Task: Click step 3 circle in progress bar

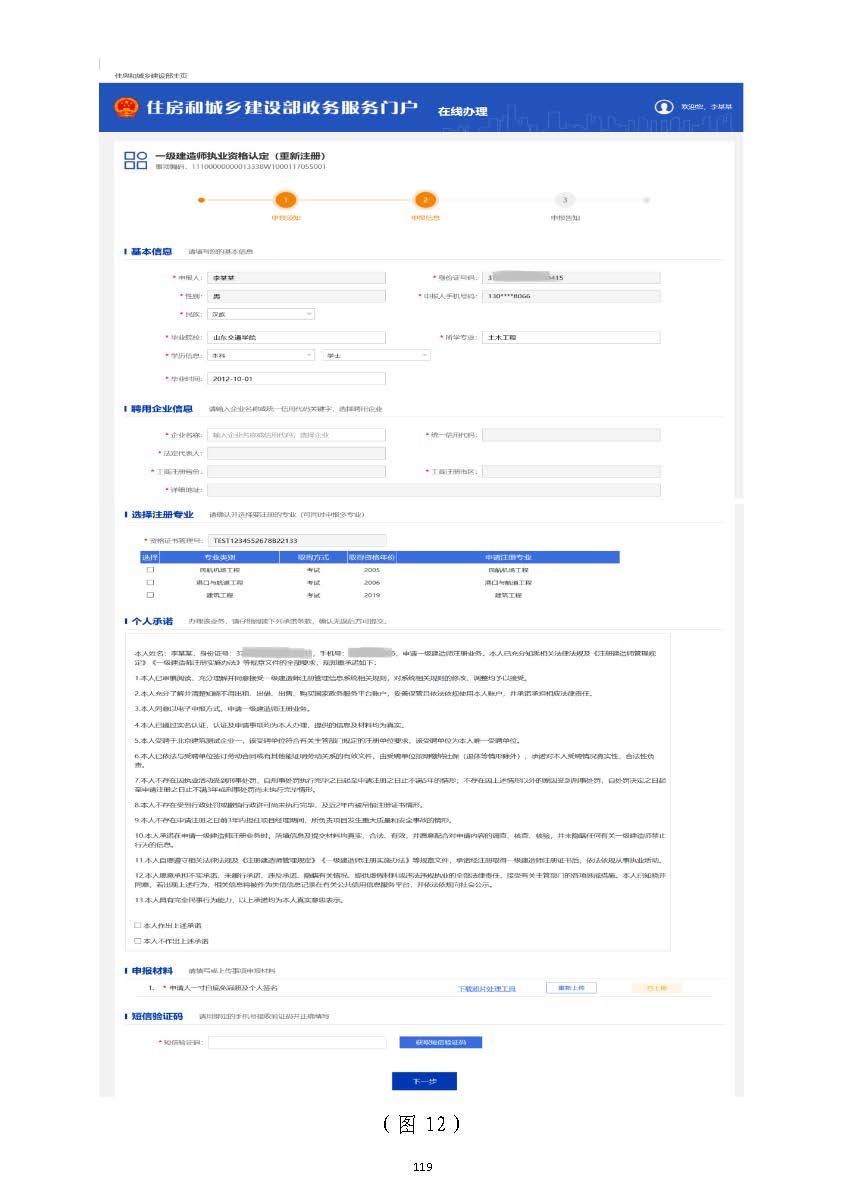Action: [x=565, y=200]
